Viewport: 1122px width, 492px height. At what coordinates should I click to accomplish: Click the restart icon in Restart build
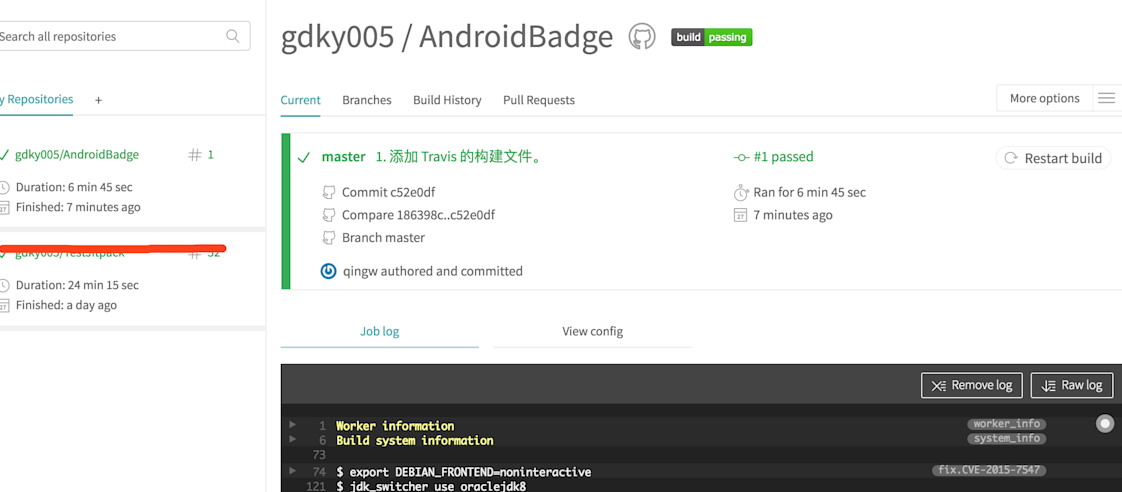click(1011, 158)
